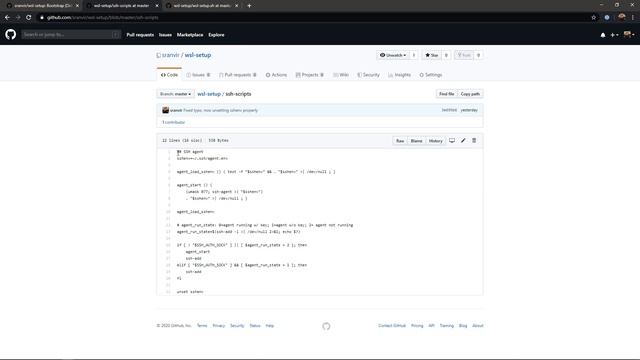Screen dimensions: 640x360
Task: Switch to the repository Pull requests tab
Action: 238,75
